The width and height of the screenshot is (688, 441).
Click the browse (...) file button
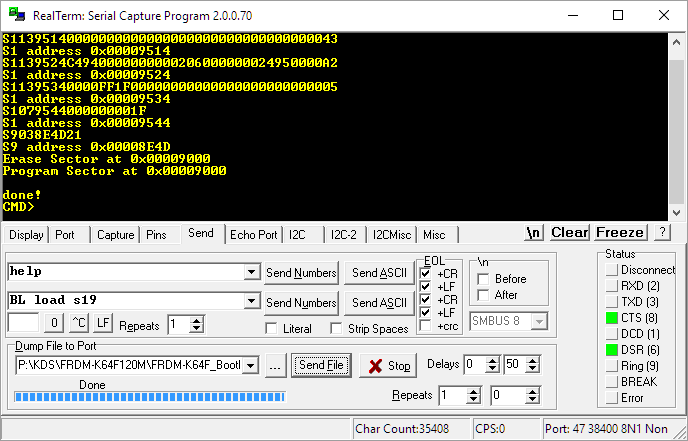pos(276,366)
